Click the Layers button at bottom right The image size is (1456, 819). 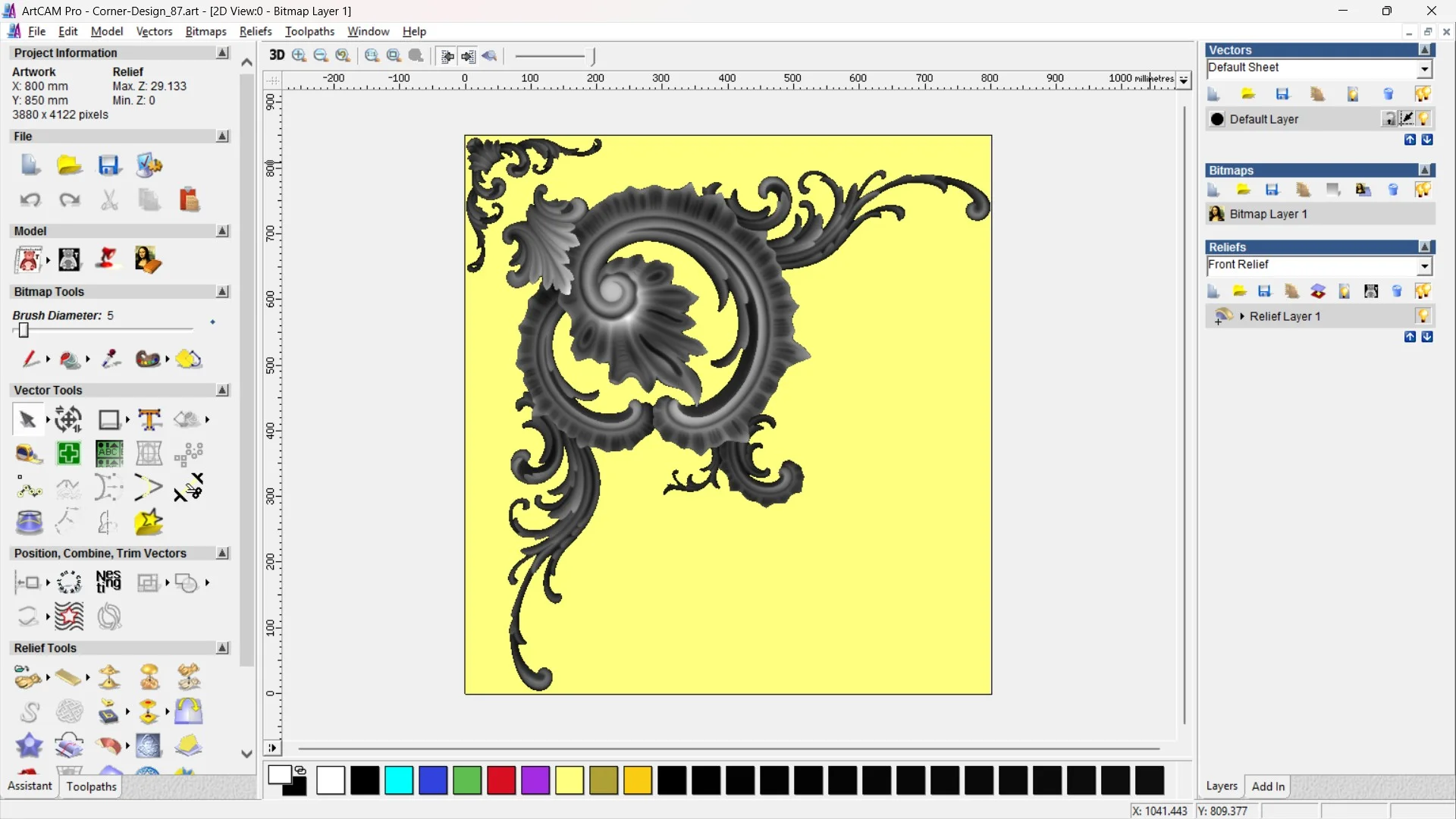1222,786
